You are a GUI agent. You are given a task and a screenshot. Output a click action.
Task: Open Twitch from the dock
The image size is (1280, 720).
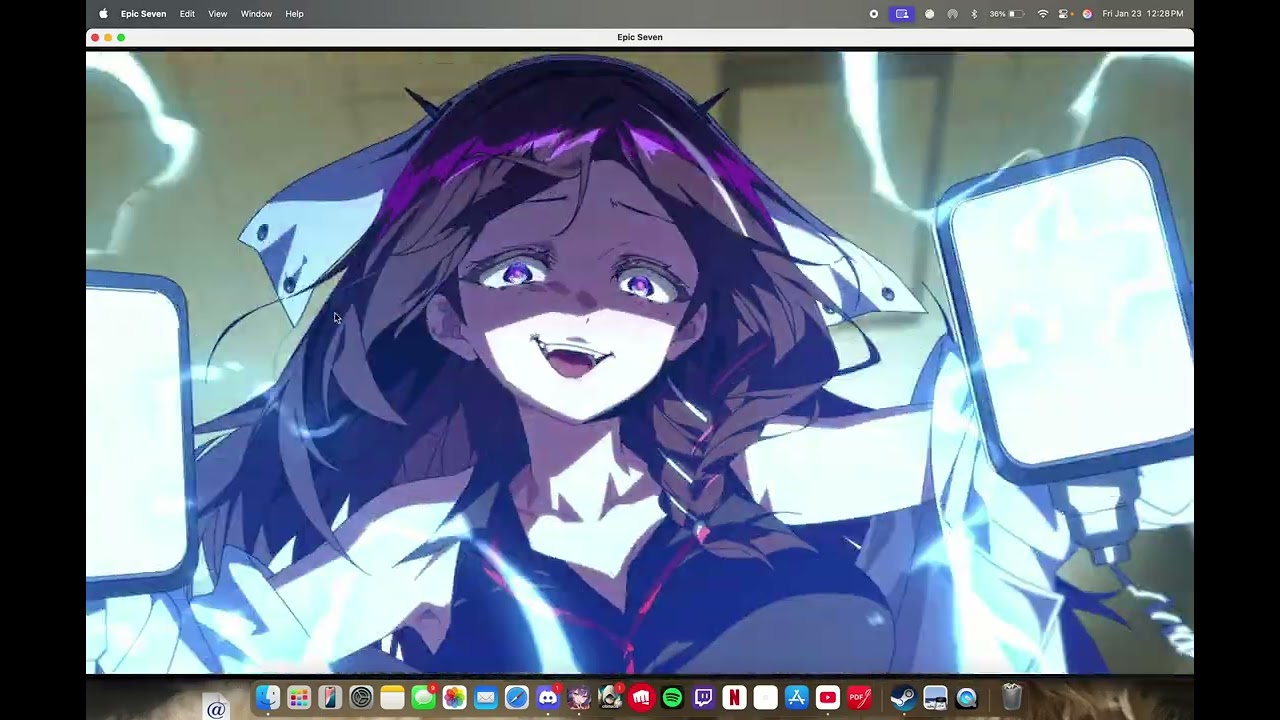point(704,697)
